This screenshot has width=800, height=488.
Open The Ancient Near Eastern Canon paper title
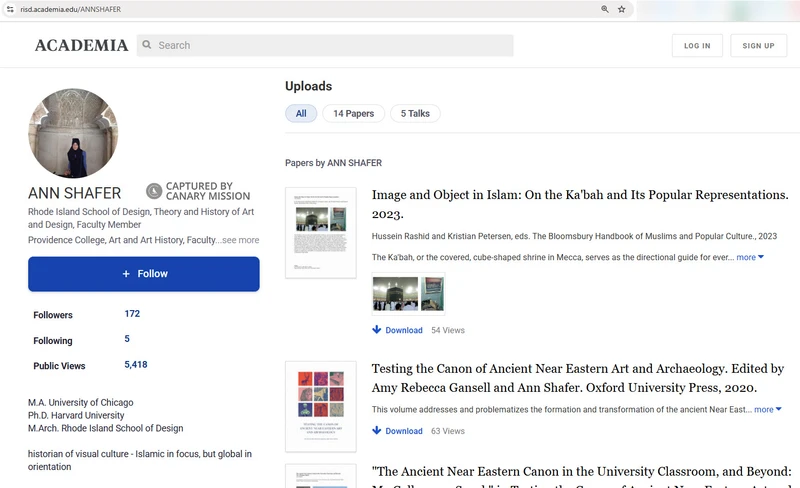point(582,476)
